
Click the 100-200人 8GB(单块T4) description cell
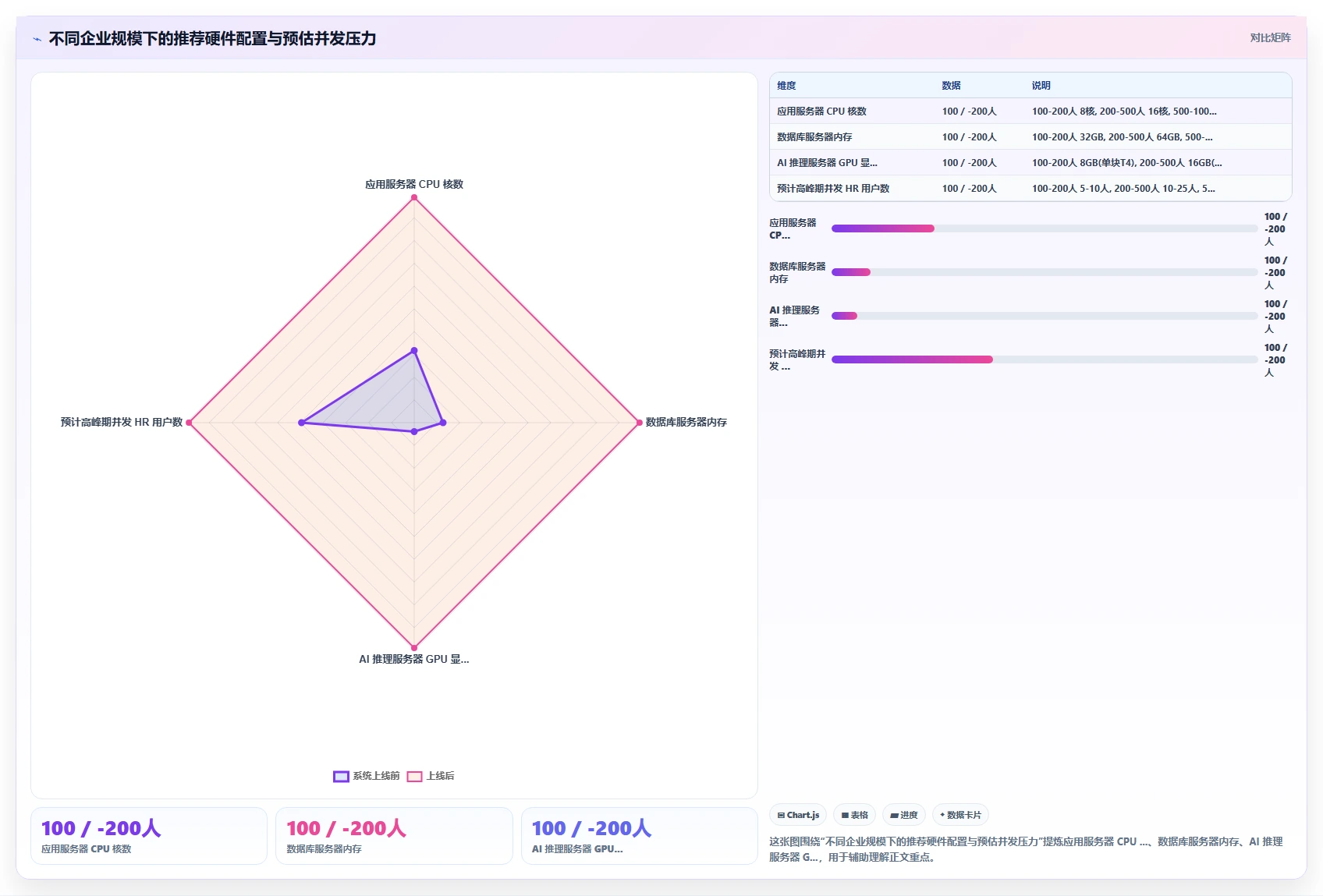click(1127, 163)
